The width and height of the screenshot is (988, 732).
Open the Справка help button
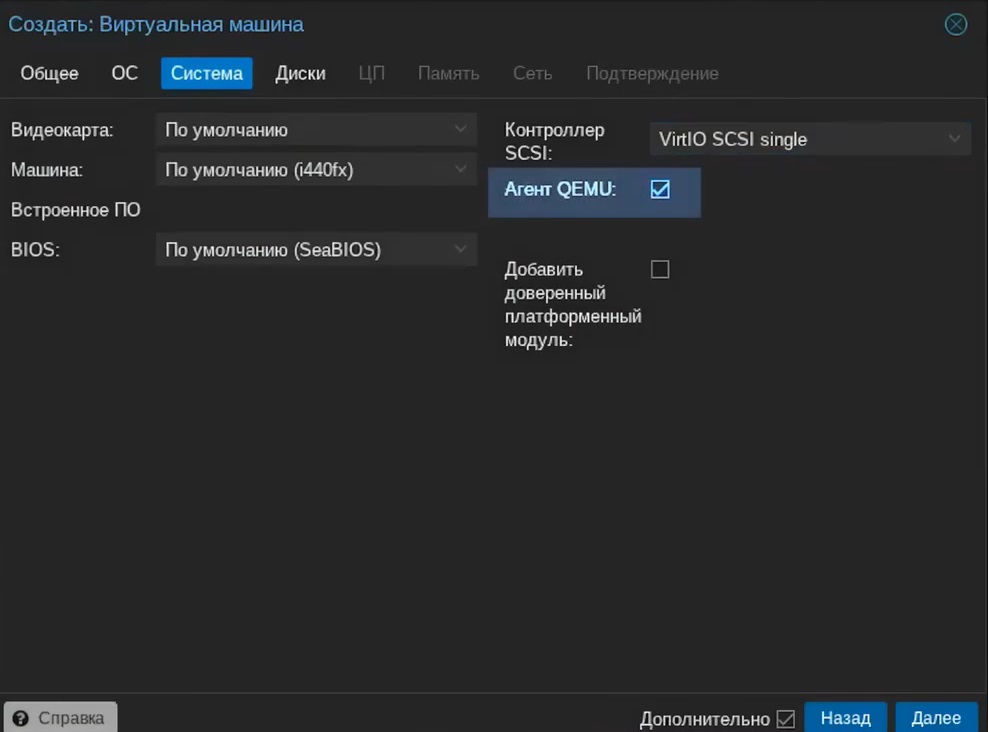coord(60,718)
